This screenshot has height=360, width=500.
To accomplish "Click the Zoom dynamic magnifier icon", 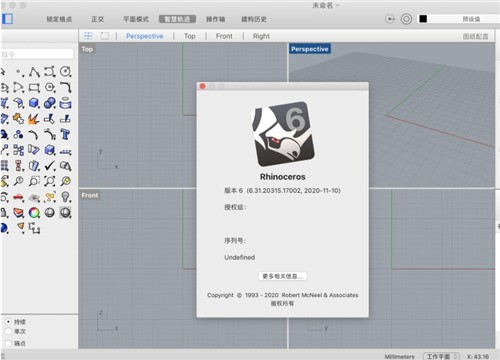I will [19, 181].
